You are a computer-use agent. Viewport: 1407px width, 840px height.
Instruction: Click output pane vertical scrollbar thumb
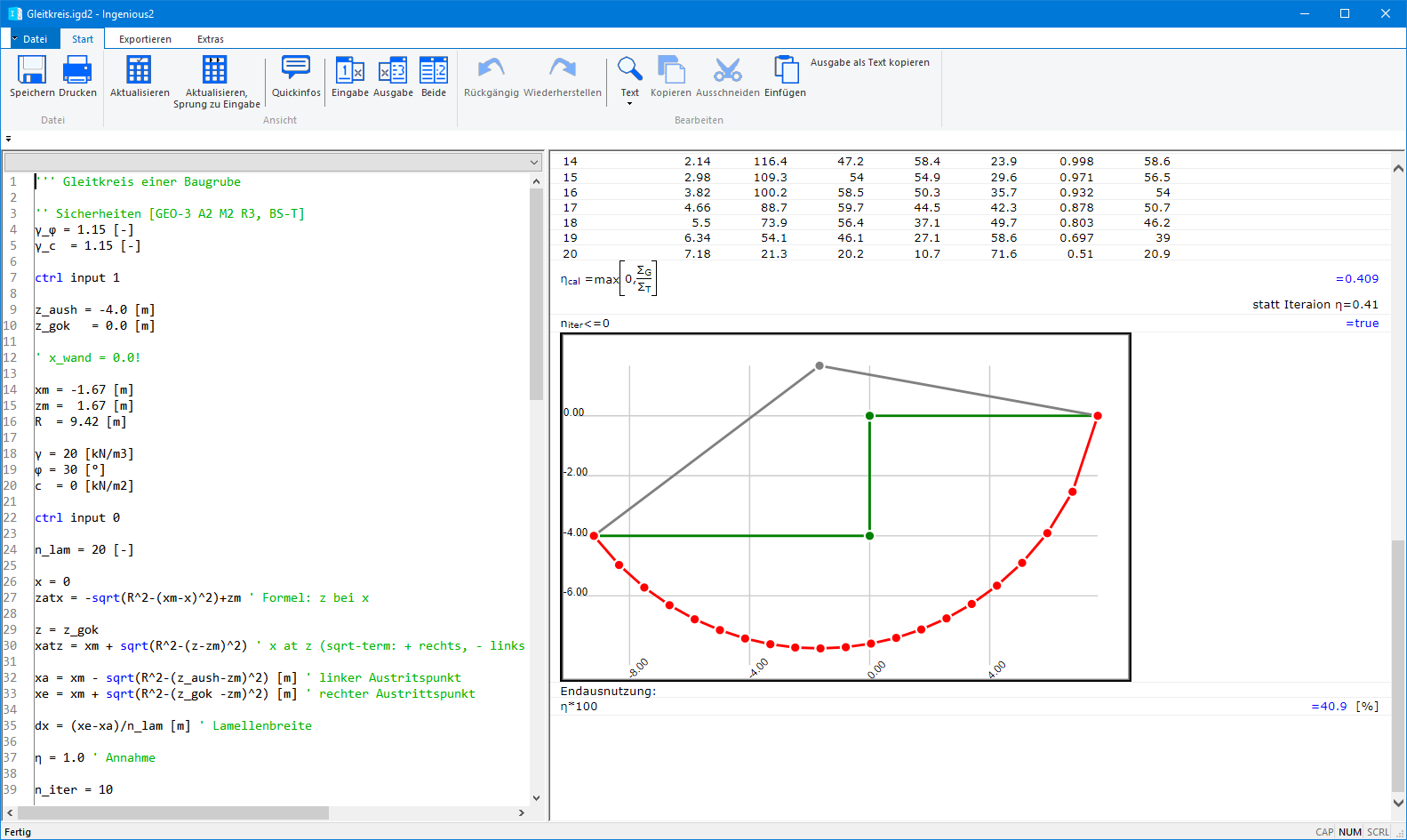coord(1398,665)
